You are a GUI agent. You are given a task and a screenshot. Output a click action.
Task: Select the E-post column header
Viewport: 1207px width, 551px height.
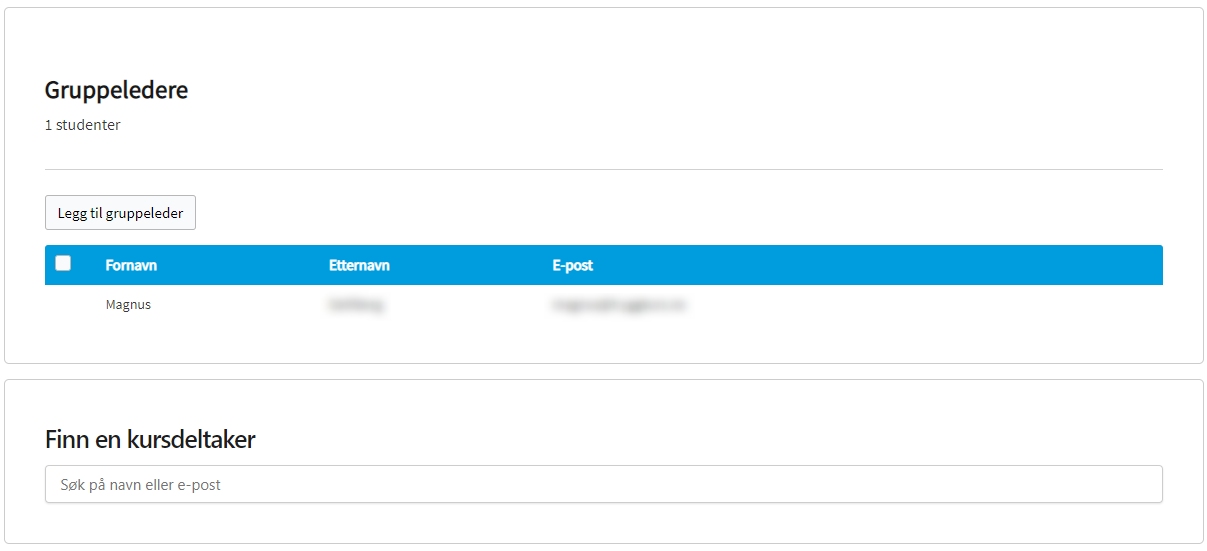pyautogui.click(x=572, y=266)
